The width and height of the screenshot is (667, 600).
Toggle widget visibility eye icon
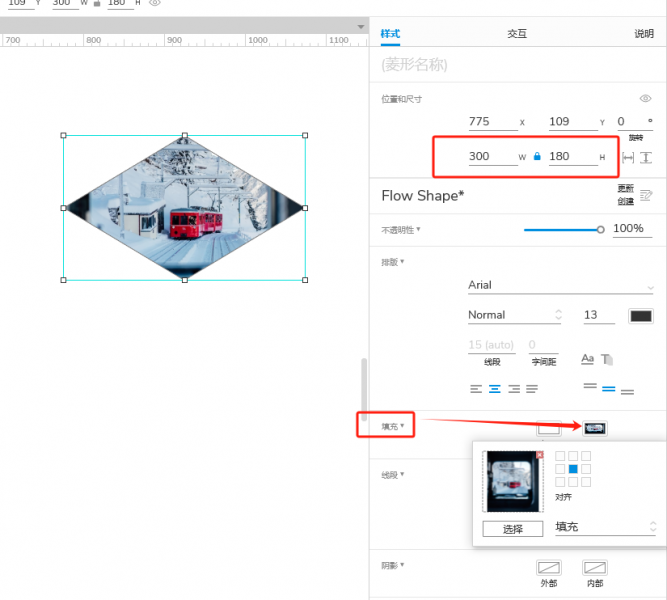pyautogui.click(x=645, y=98)
